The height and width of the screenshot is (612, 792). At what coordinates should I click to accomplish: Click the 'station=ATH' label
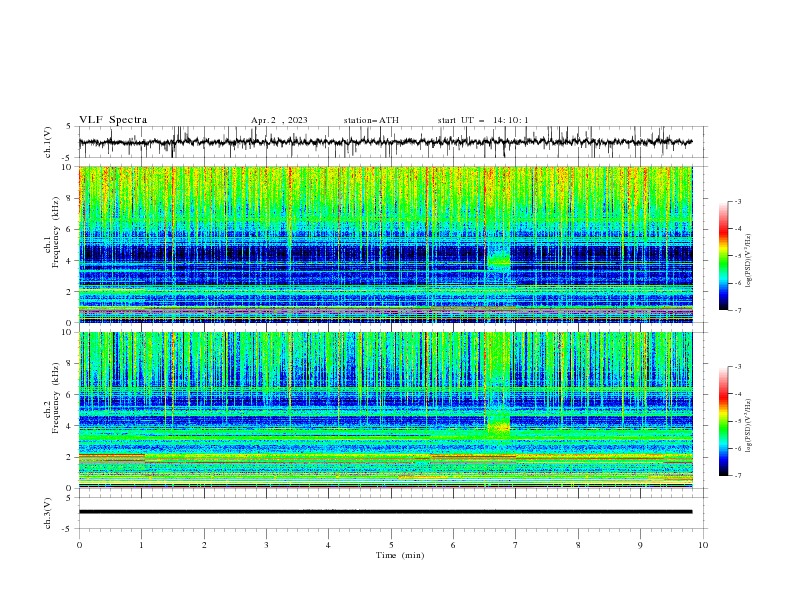click(x=371, y=120)
